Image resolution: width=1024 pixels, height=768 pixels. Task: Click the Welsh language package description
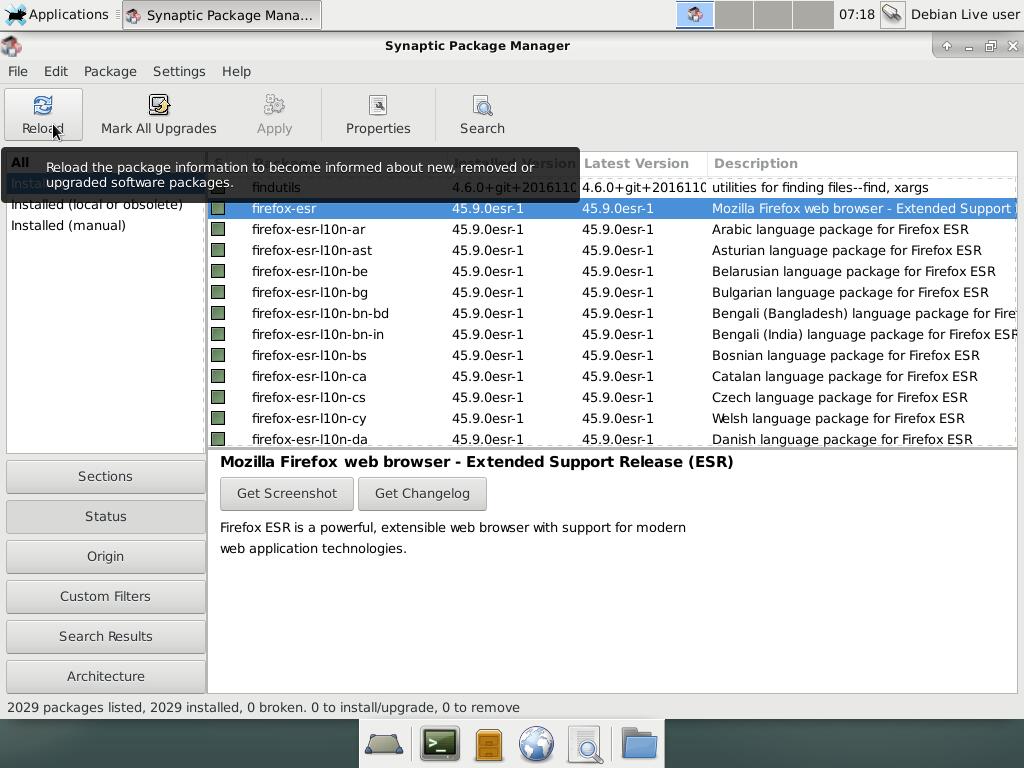(838, 419)
